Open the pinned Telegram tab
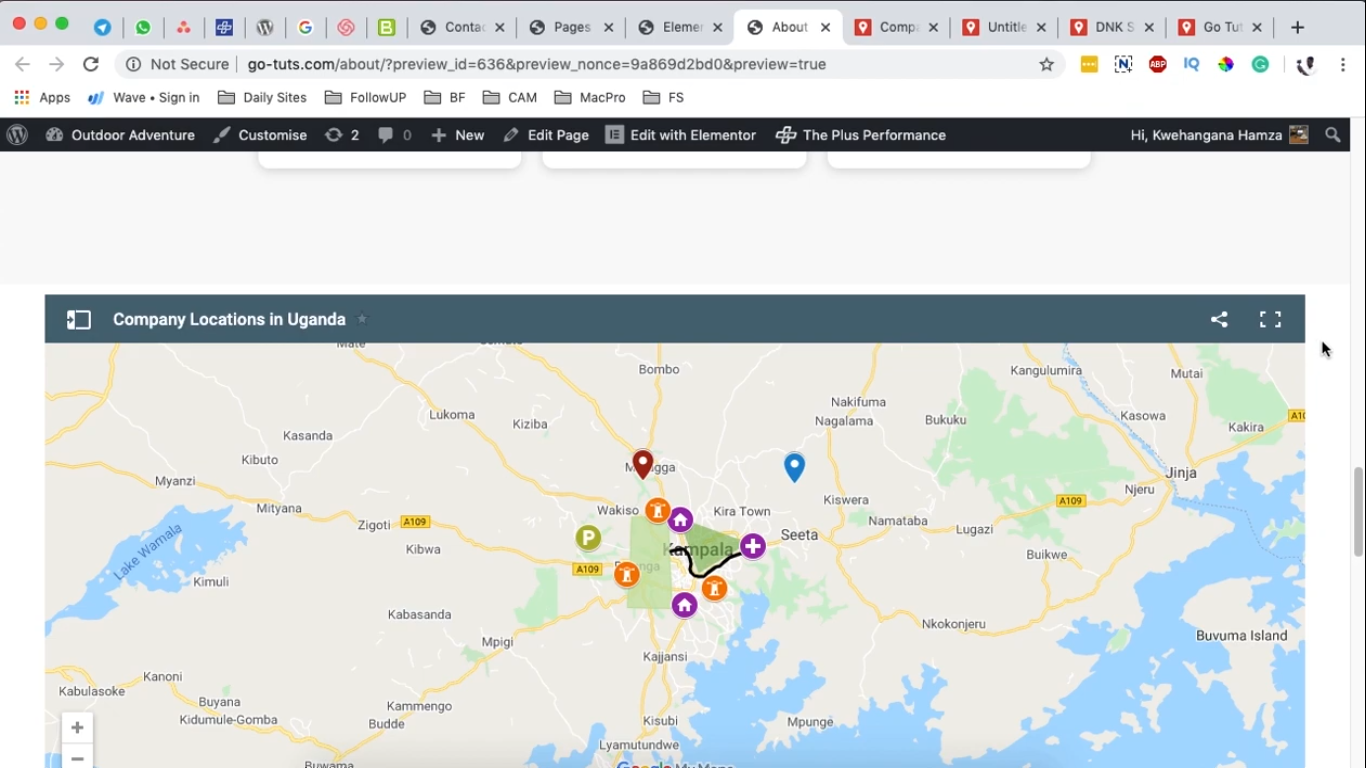This screenshot has width=1366, height=768. coord(102,27)
